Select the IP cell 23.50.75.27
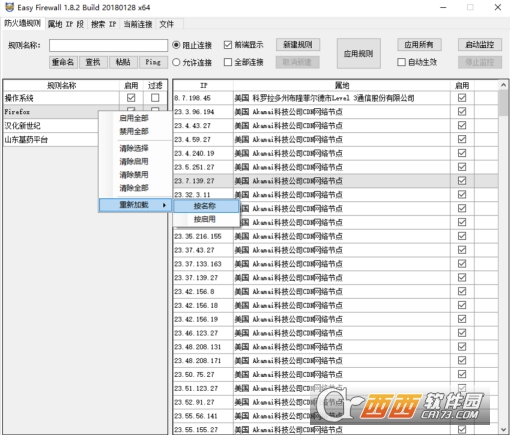 pyautogui.click(x=203, y=375)
